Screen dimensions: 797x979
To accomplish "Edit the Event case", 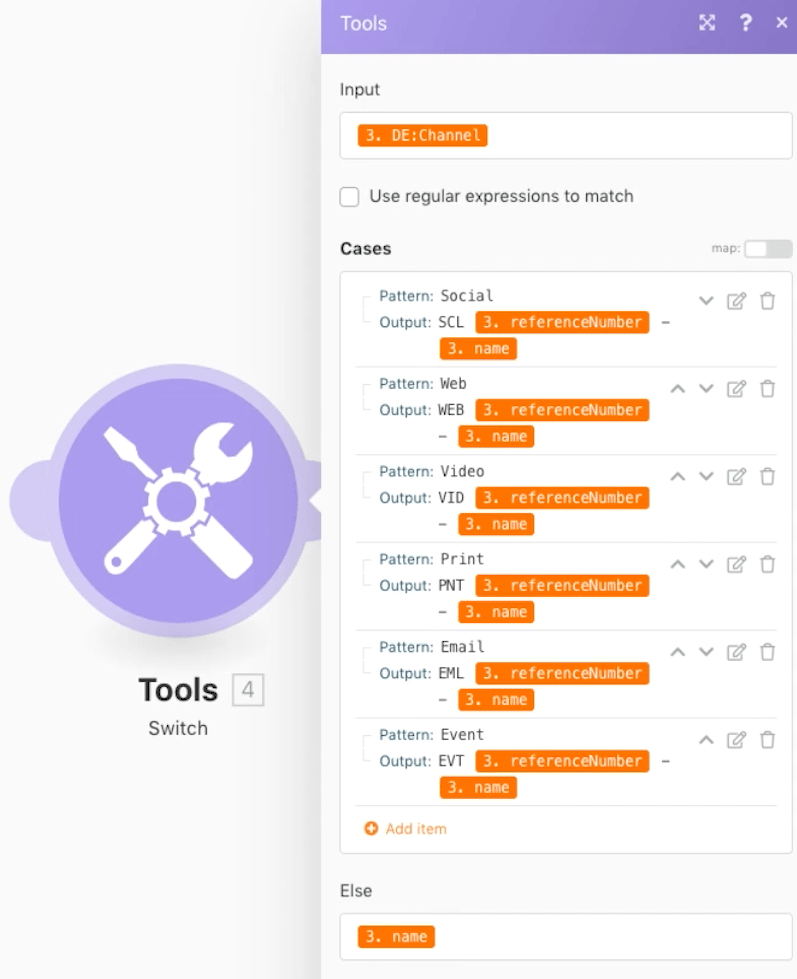I will click(736, 740).
